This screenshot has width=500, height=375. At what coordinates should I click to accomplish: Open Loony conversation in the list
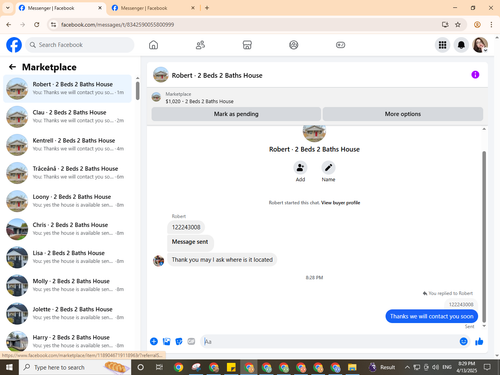tap(67, 201)
